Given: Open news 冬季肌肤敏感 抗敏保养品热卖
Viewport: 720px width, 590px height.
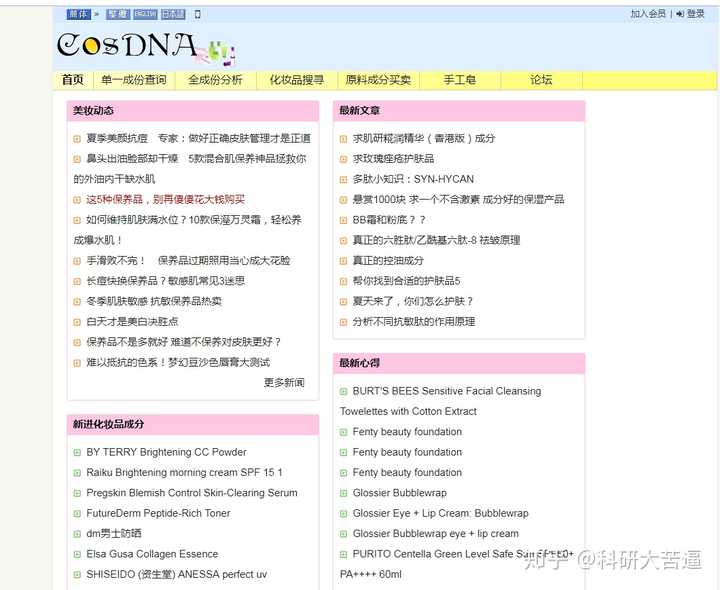Looking at the screenshot, I should pos(154,301).
